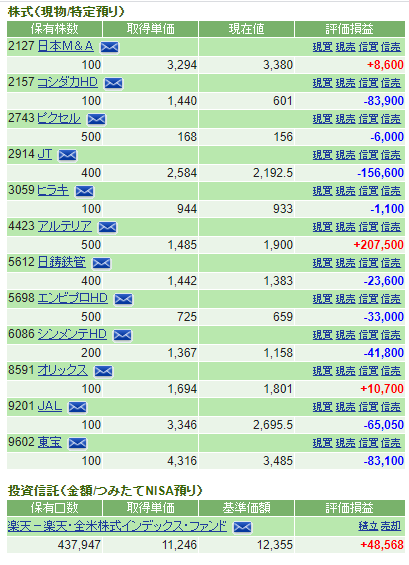Screen dimensions: 409x565
Task: Open the アルテリア stock link
Action: click(x=65, y=226)
